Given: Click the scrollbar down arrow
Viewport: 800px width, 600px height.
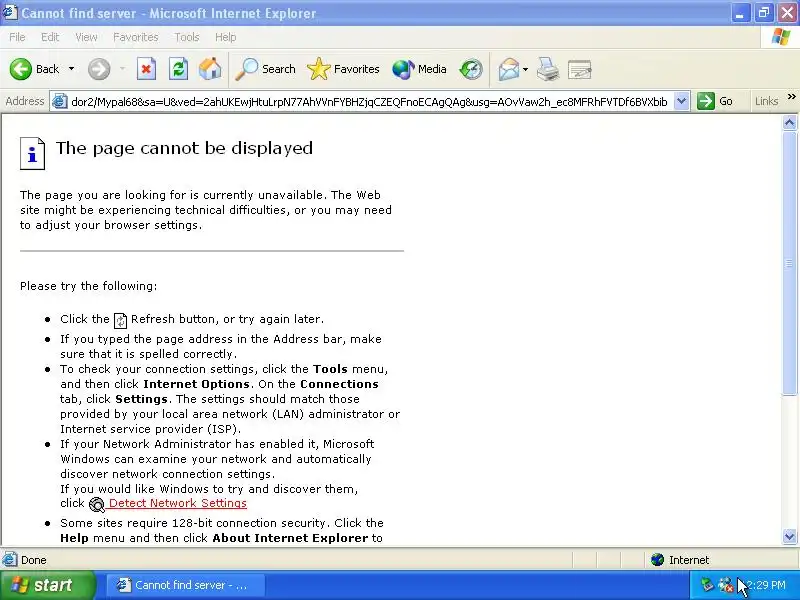Looking at the screenshot, I should tap(789, 536).
